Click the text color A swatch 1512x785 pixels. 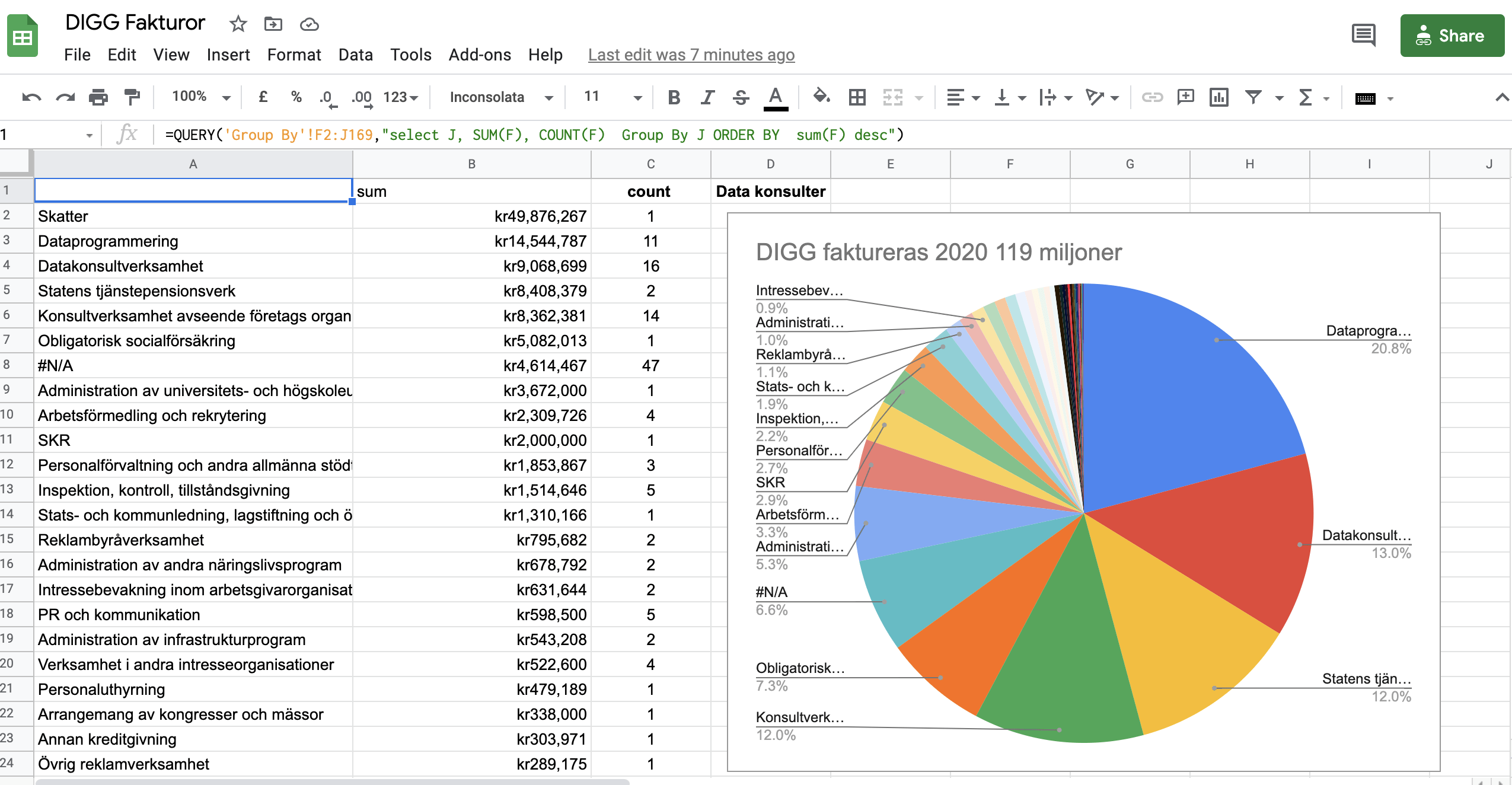click(776, 97)
